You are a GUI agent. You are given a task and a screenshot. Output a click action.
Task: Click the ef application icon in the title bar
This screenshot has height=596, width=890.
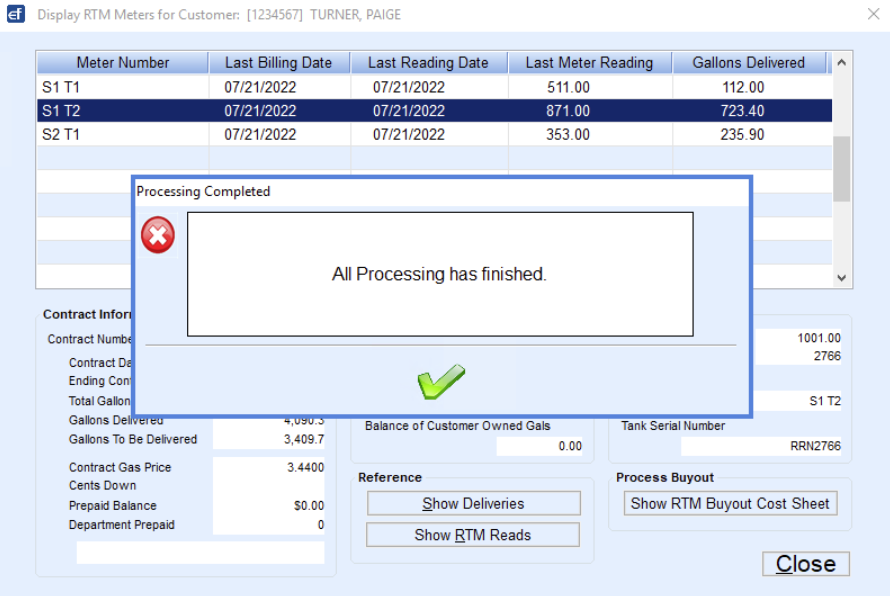pos(15,13)
